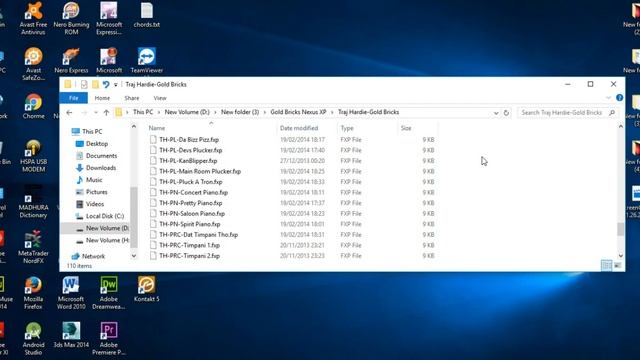The width and height of the screenshot is (640, 360).
Task: Go up one folder level arrow
Action: (x=107, y=112)
